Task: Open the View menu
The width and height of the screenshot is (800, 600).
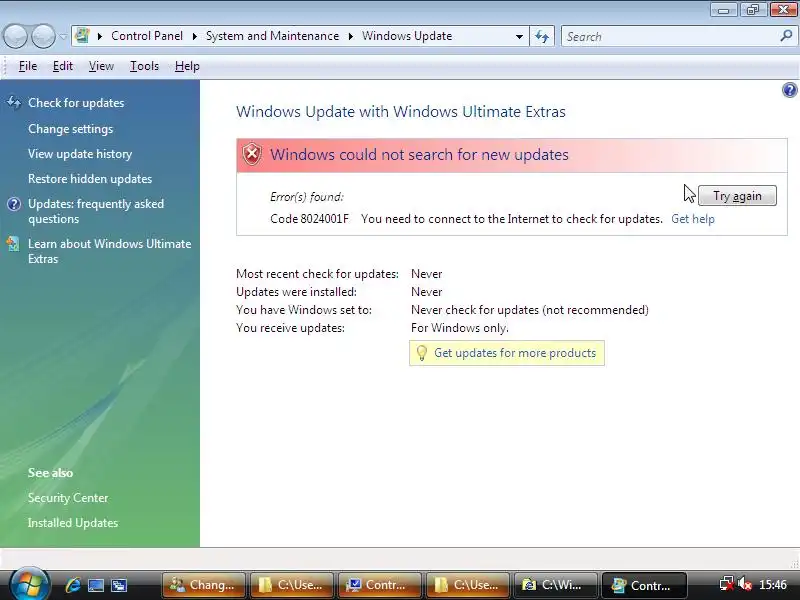Action: point(101,66)
